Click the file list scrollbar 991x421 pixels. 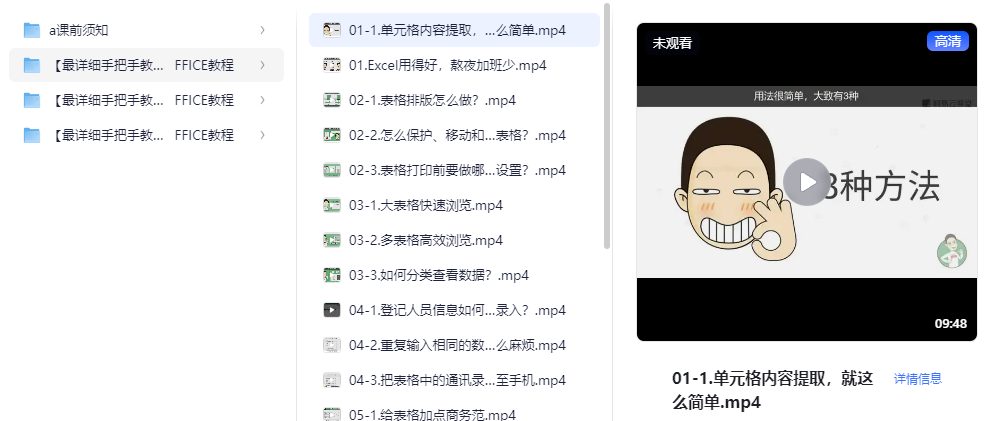pyautogui.click(x=607, y=125)
